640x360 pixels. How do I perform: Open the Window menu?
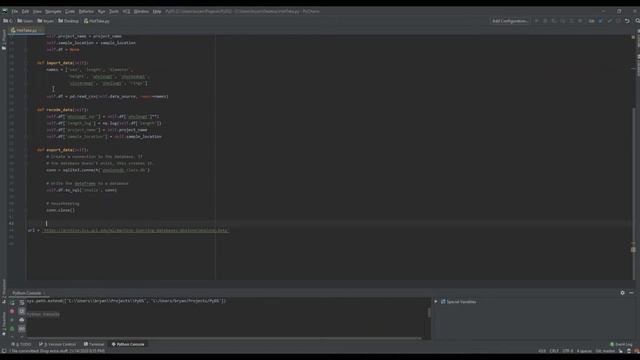point(141,11)
